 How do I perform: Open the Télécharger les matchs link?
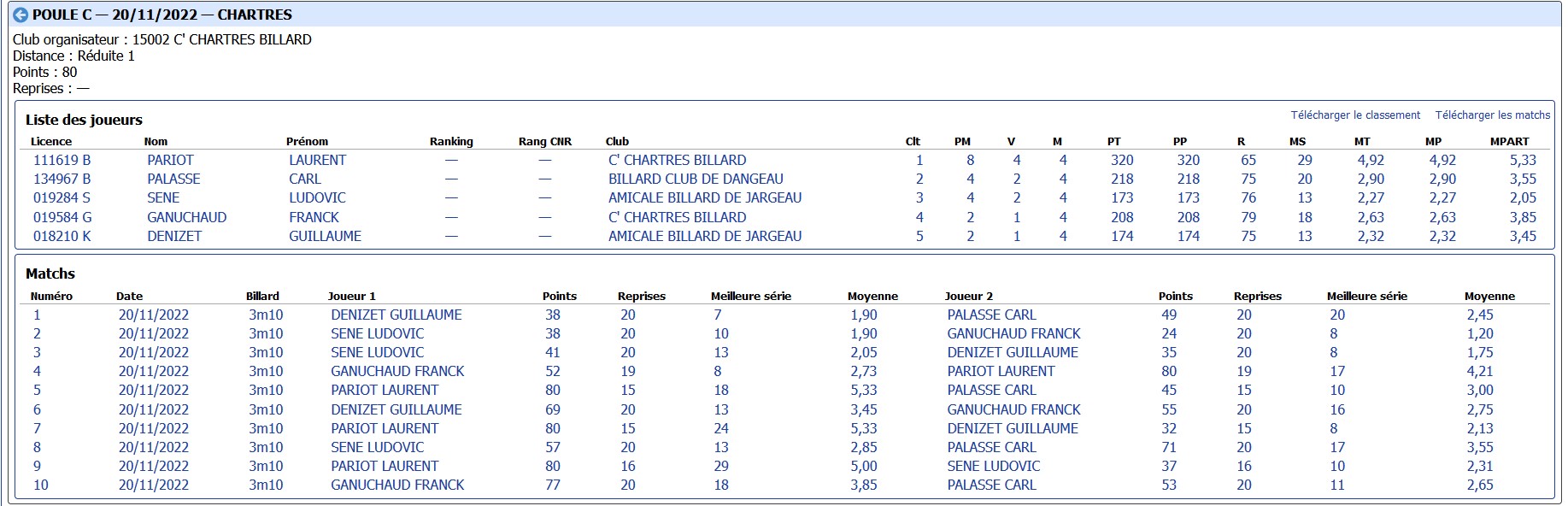[x=1492, y=115]
